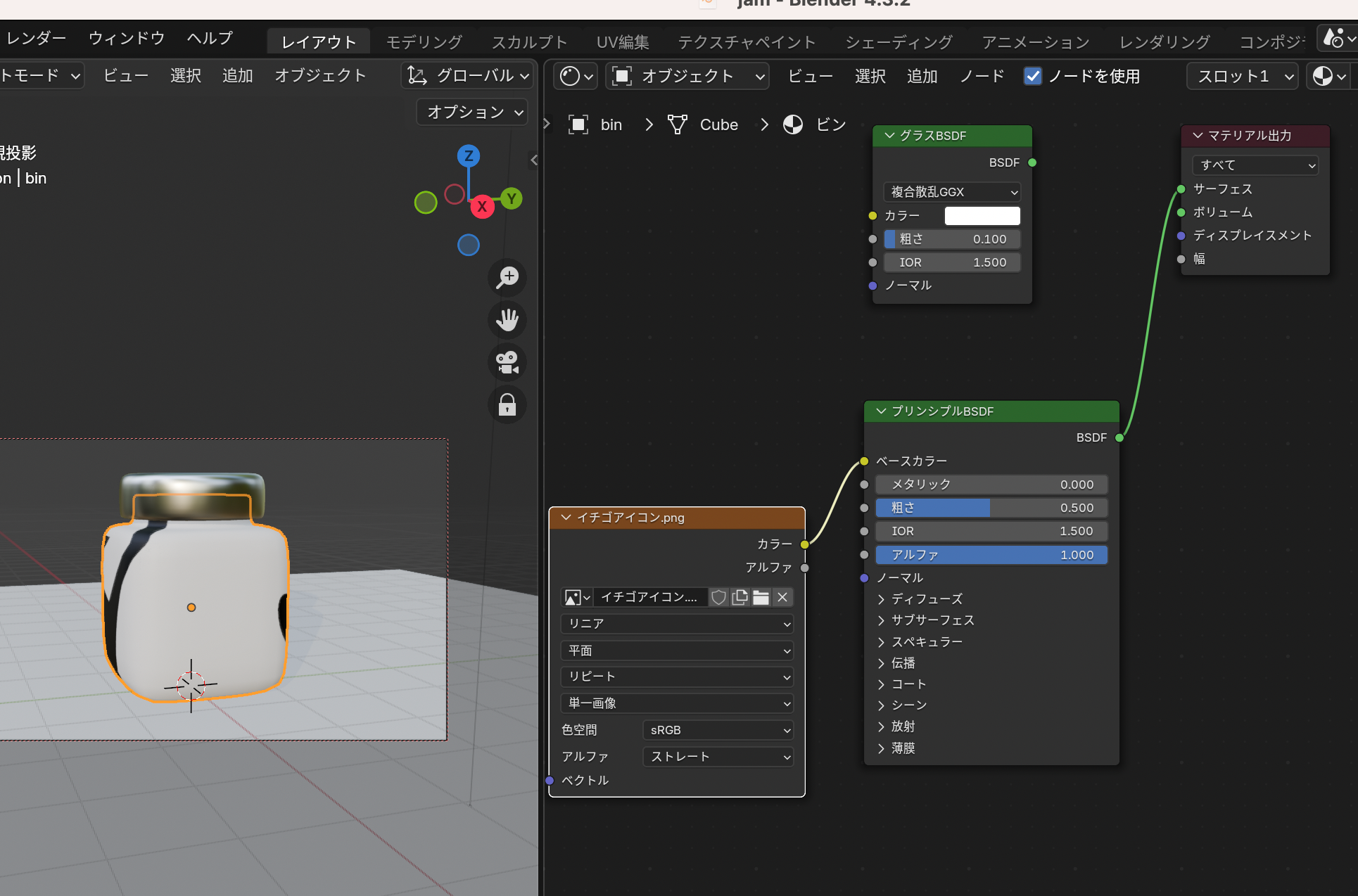This screenshot has height=896, width=1358.
Task: Click the zoom viewport magnifier icon
Action: pos(507,277)
